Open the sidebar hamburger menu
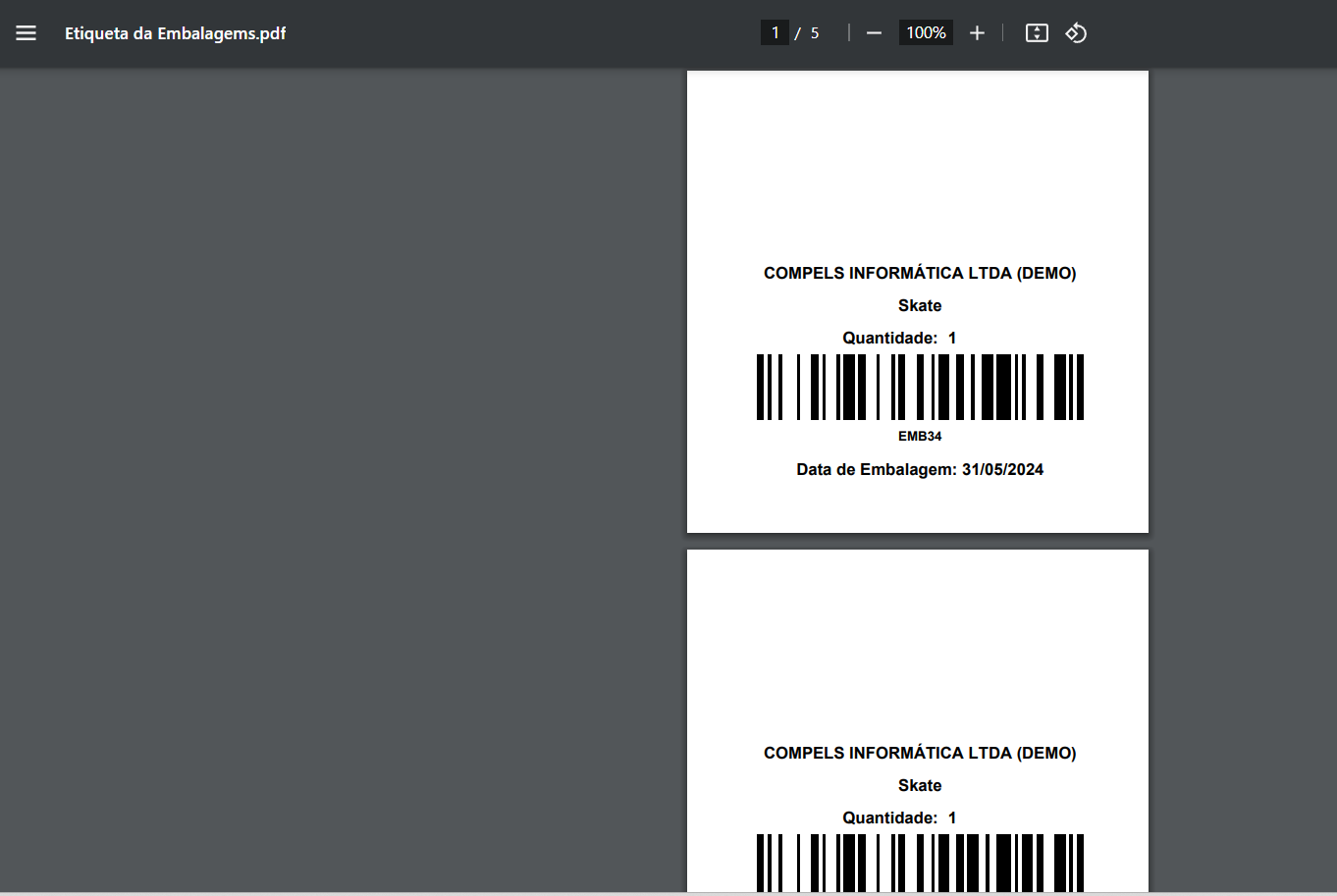The width and height of the screenshot is (1337, 896). (27, 33)
